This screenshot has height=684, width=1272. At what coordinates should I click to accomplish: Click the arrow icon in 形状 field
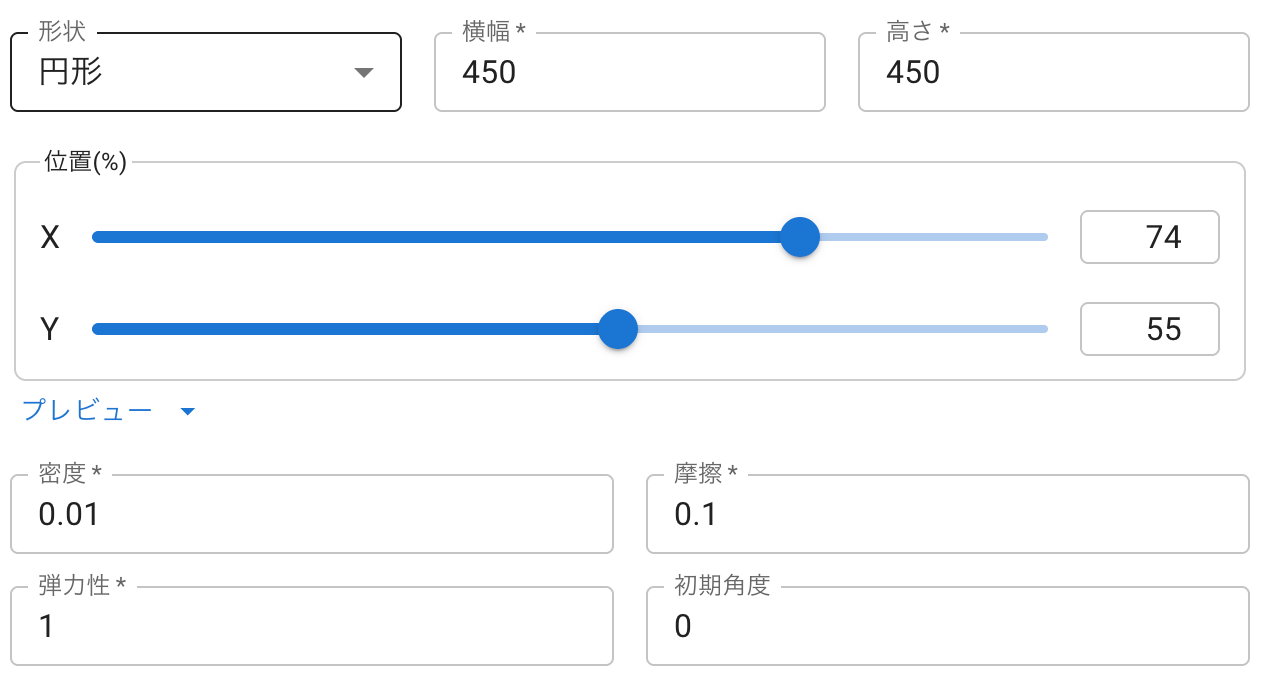coord(364,73)
